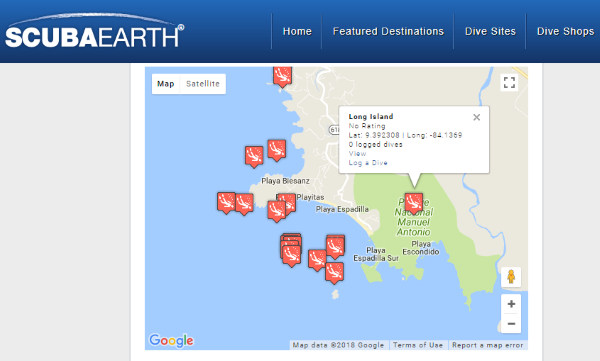
Task: Go to Dive Sites page
Action: 490,31
